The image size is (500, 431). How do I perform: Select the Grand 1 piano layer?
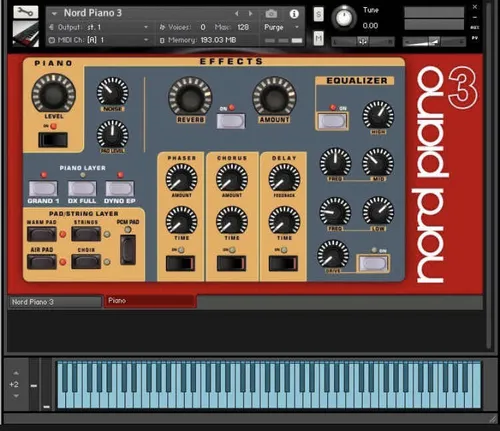coord(43,189)
